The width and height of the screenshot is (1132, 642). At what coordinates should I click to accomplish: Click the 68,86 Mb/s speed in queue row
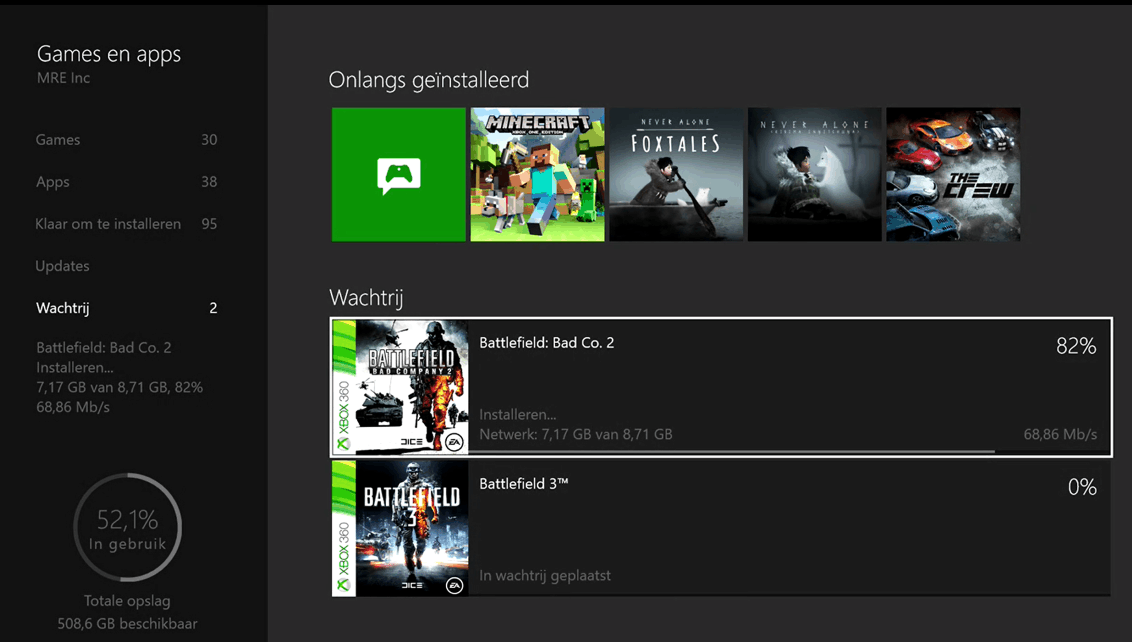[x=1060, y=434]
